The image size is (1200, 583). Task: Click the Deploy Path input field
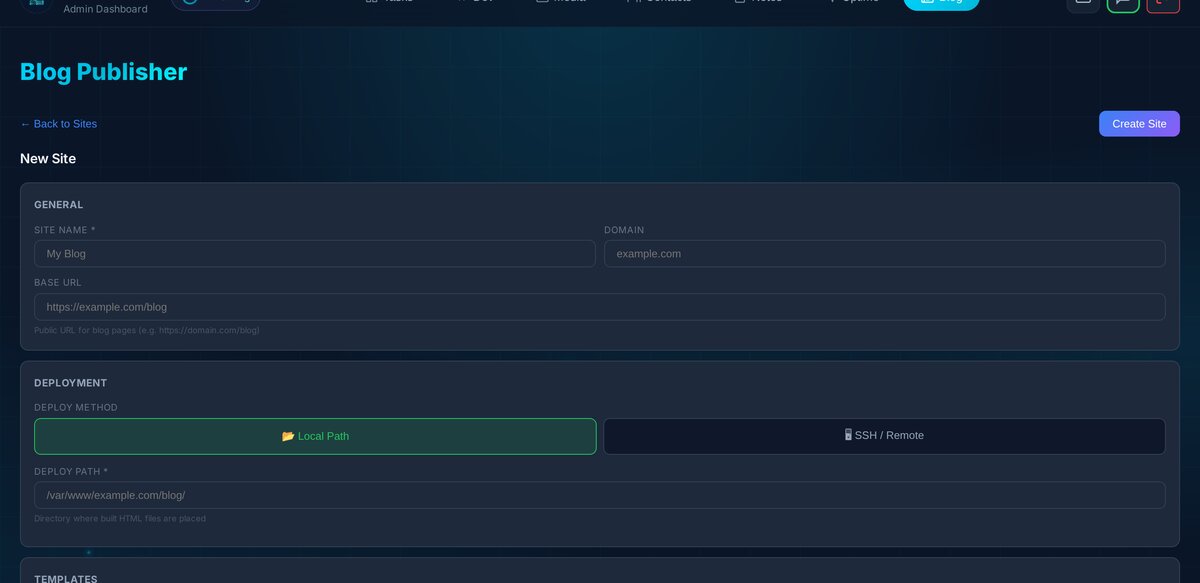(600, 494)
